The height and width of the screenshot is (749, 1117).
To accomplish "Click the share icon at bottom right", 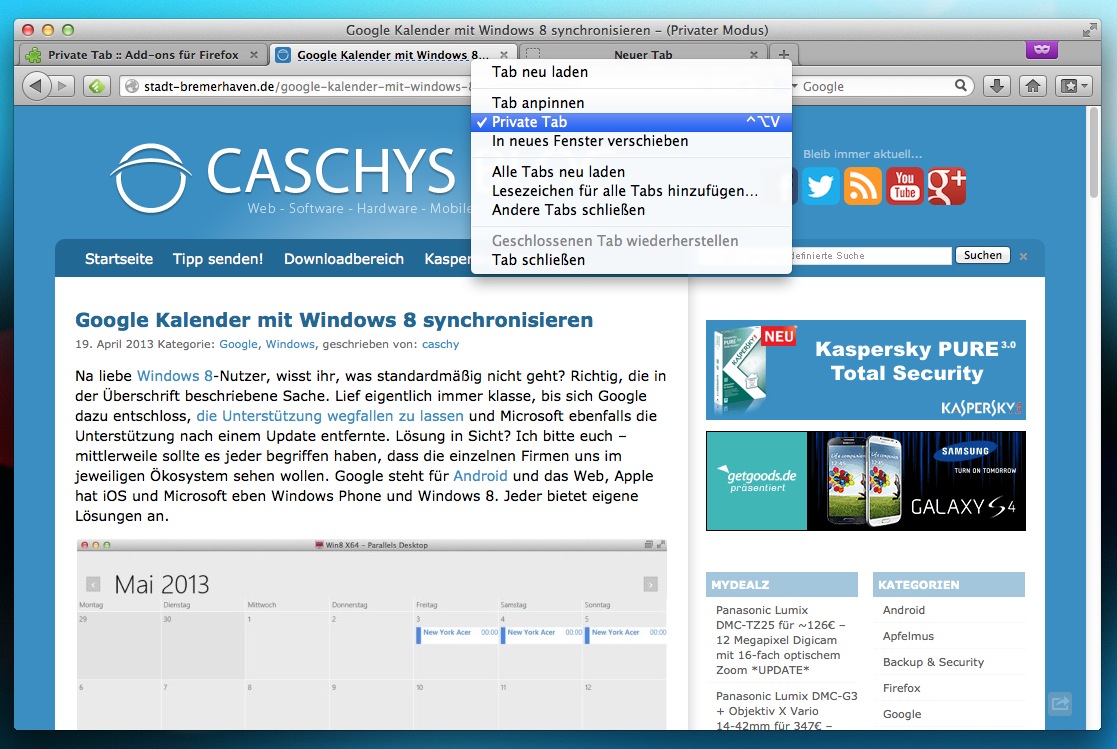I will click(x=1060, y=704).
